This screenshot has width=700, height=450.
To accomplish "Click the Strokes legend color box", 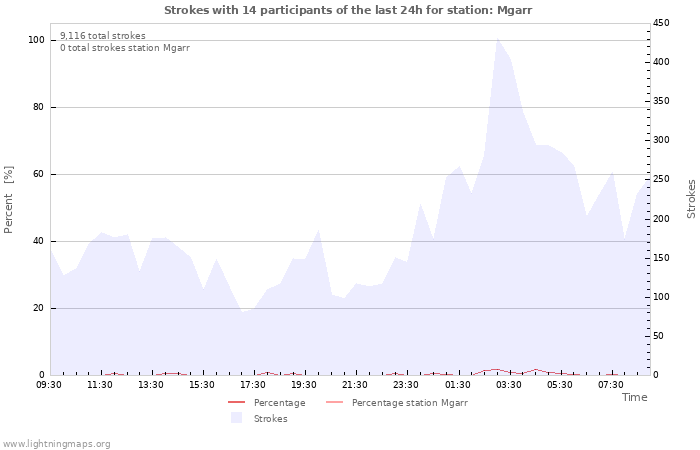I will pos(236,418).
